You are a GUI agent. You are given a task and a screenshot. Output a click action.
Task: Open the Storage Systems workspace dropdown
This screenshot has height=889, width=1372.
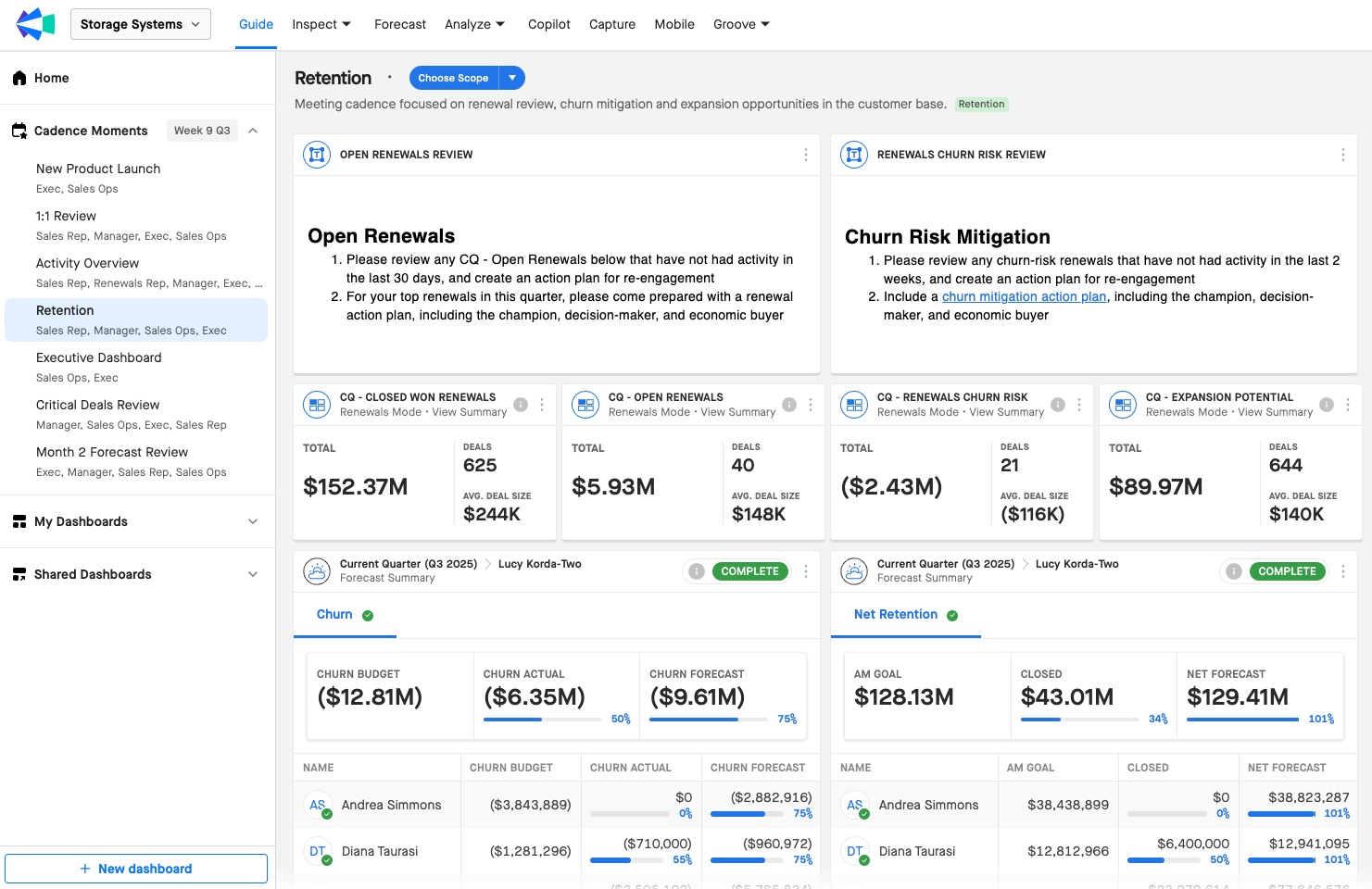pyautogui.click(x=140, y=24)
